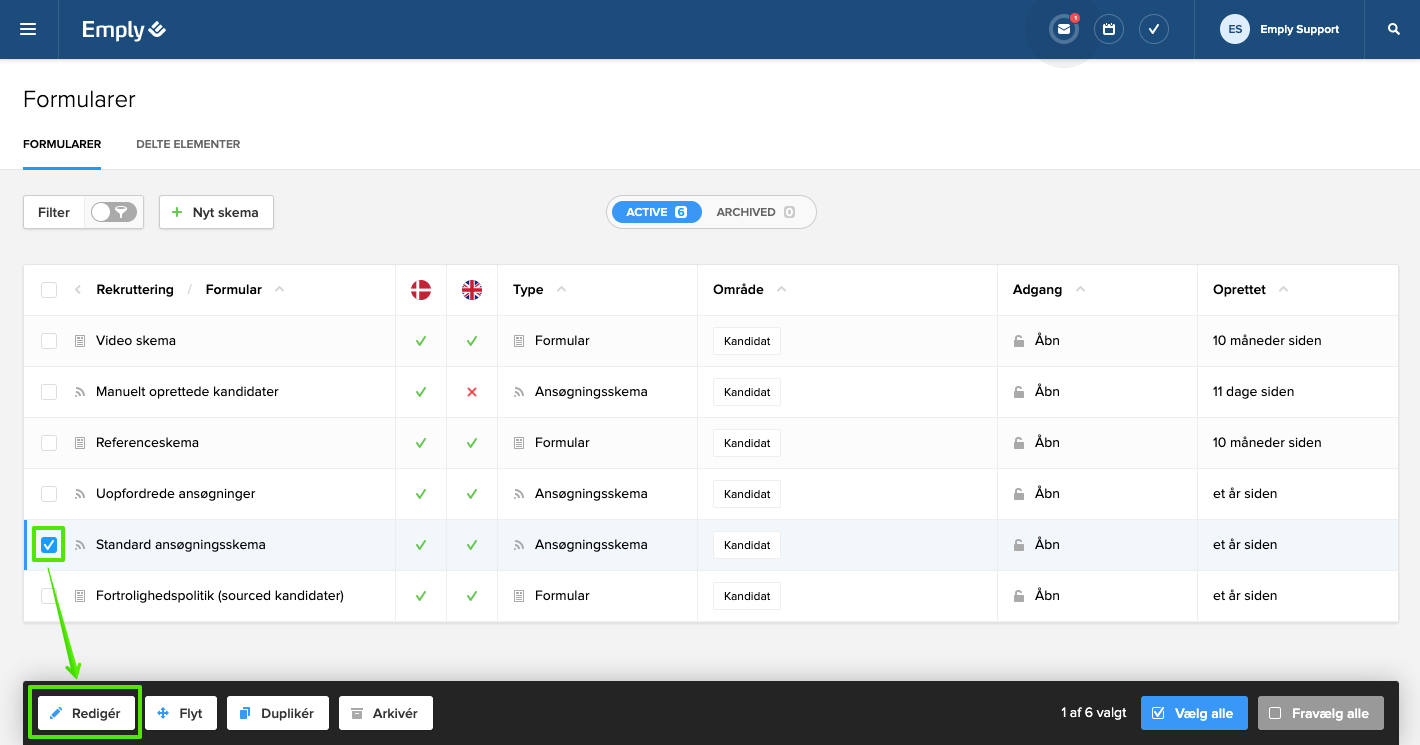Viewport: 1420px width, 745px height.
Task: Click the Redigér button
Action: point(86,713)
